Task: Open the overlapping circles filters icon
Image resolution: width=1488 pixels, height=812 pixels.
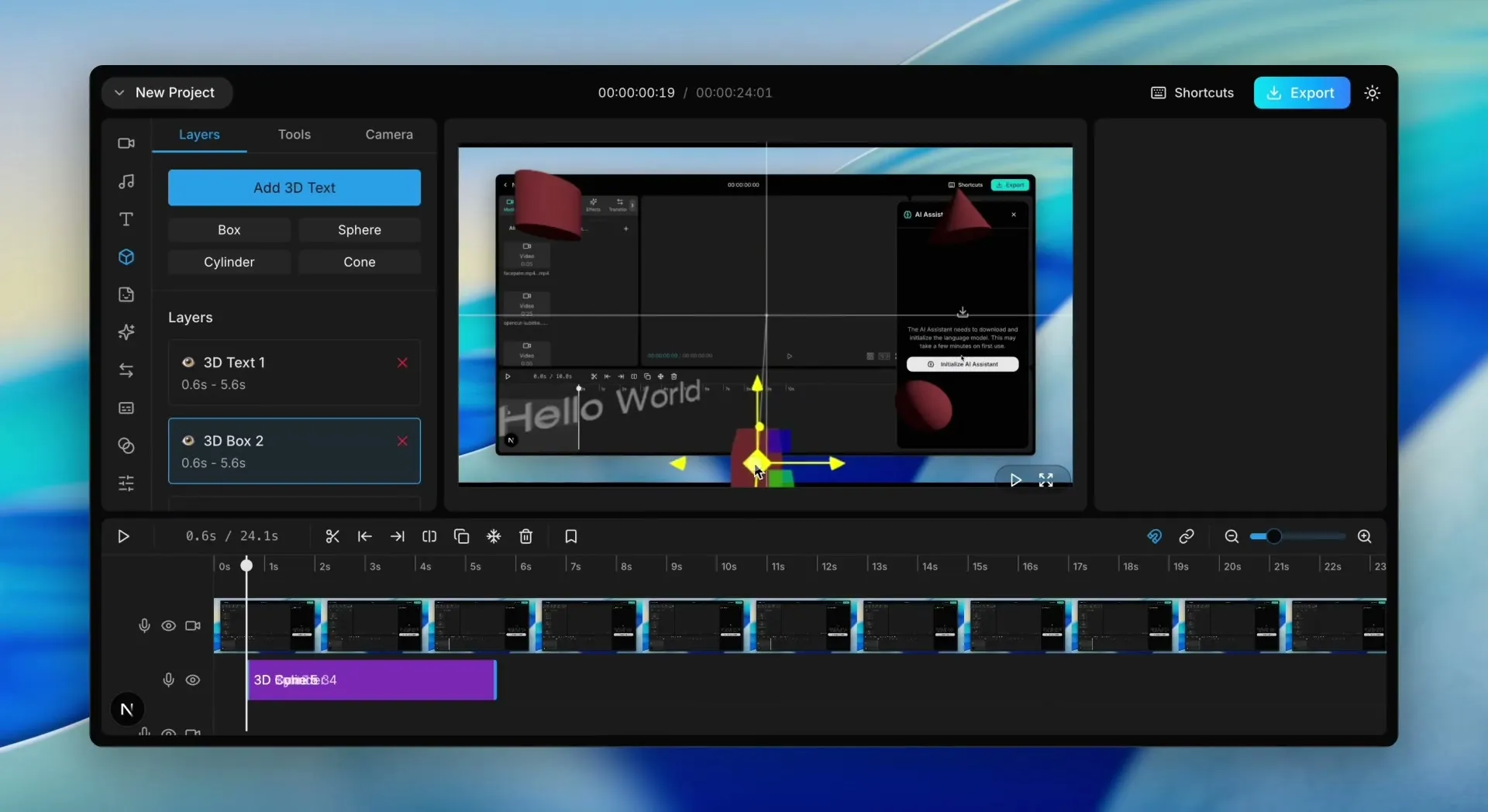Action: click(x=126, y=446)
